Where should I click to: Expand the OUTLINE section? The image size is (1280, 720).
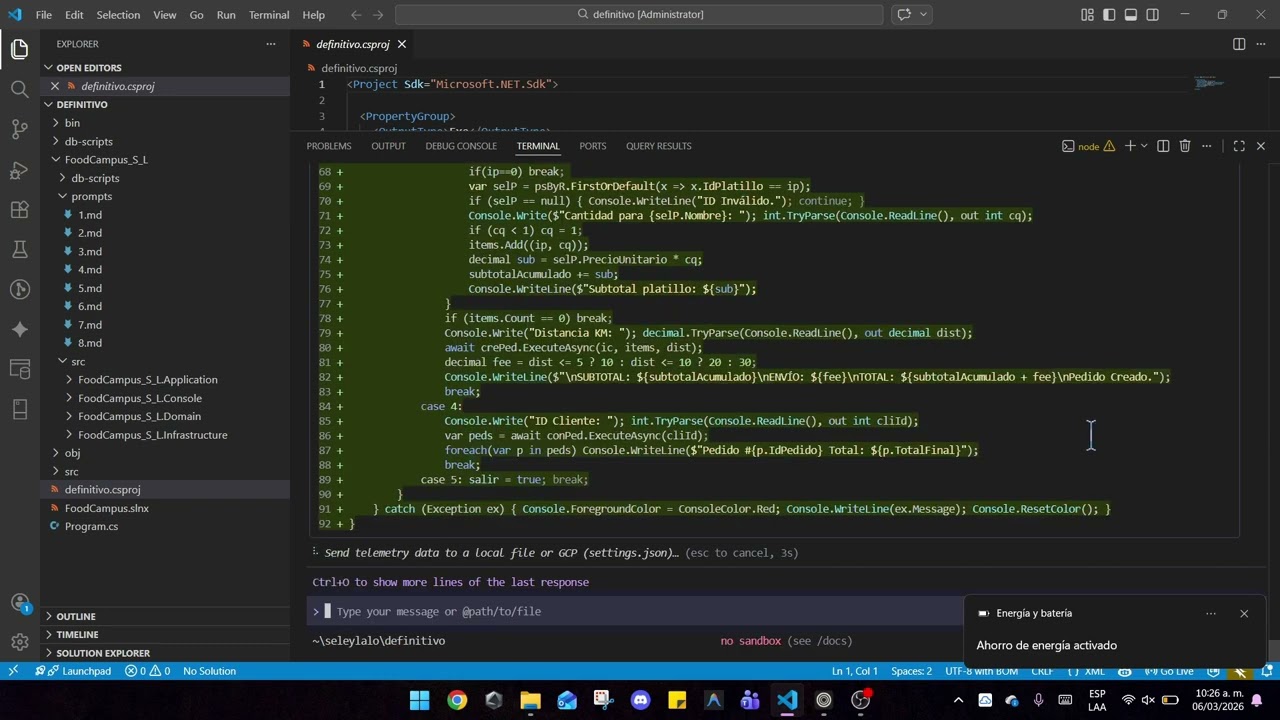click(x=76, y=616)
